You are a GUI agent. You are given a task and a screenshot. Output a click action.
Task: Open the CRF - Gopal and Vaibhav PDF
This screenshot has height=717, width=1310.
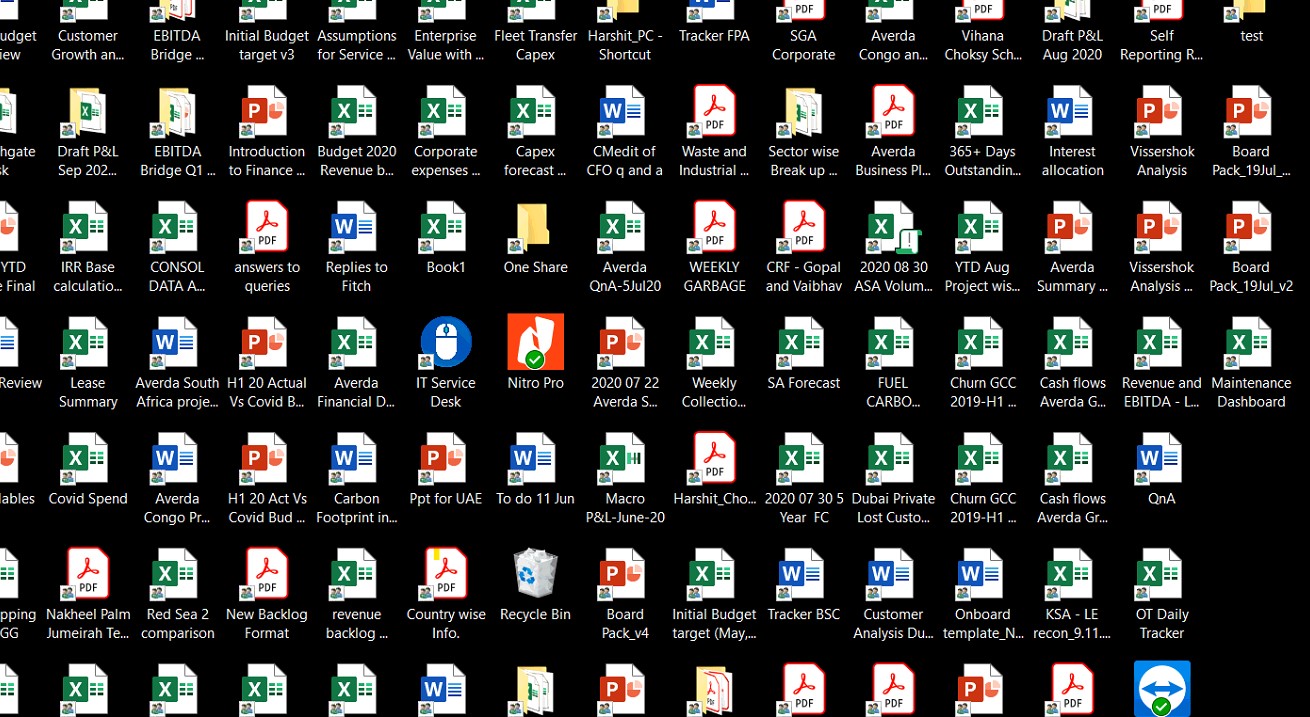803,226
